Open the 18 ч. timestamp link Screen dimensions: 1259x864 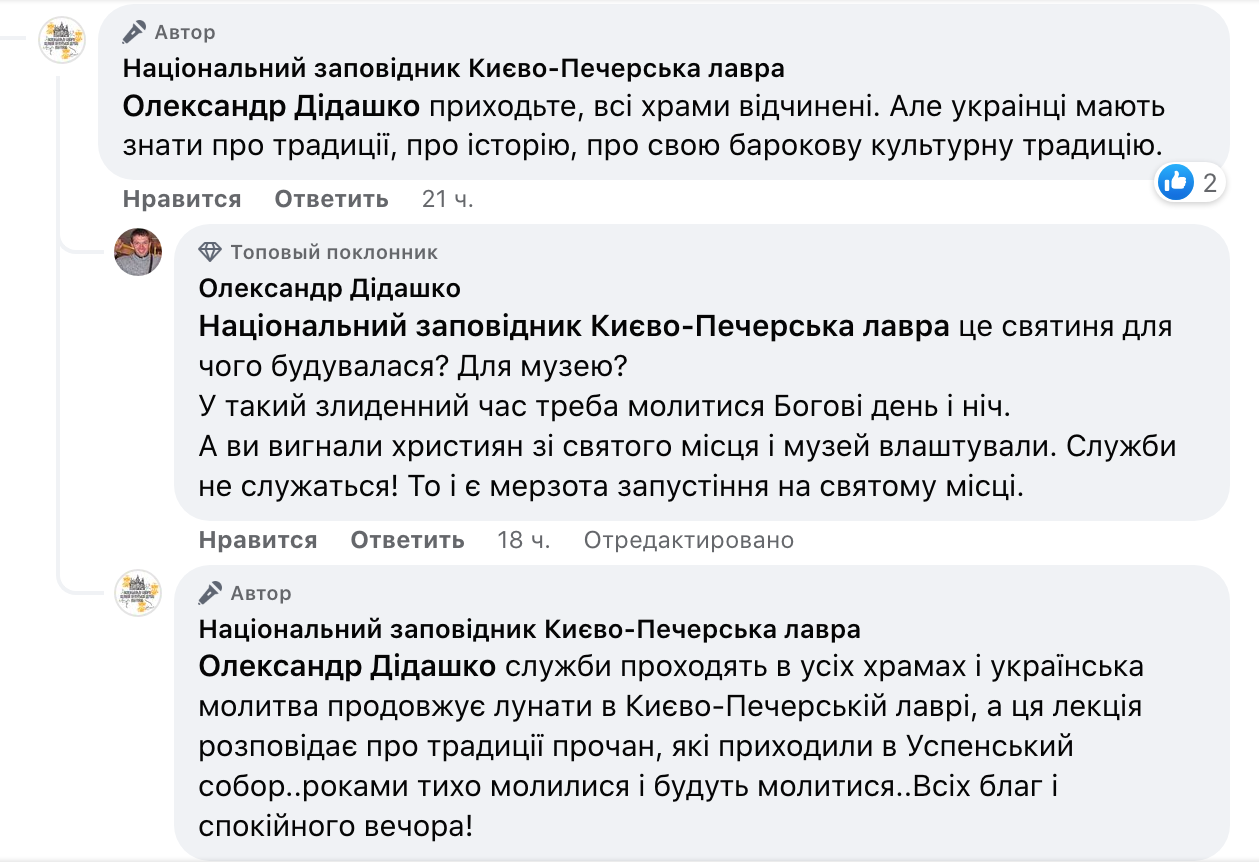pyautogui.click(x=524, y=540)
